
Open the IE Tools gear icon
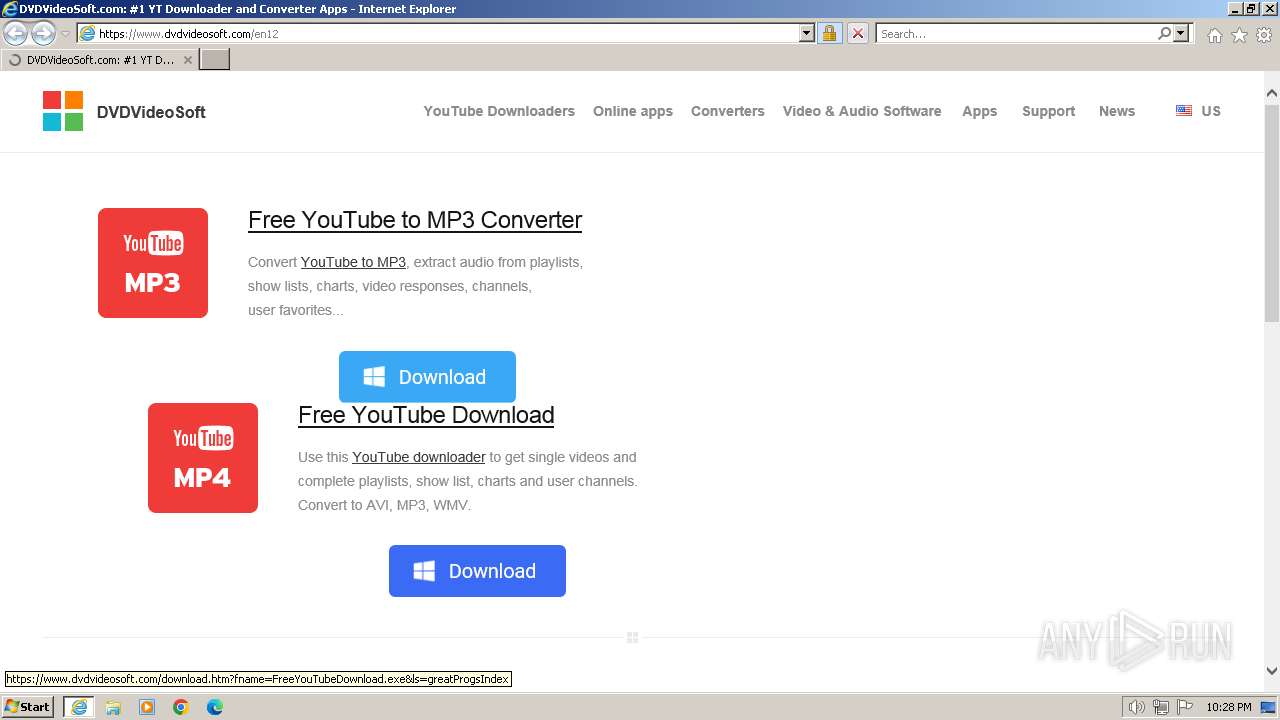point(1264,35)
